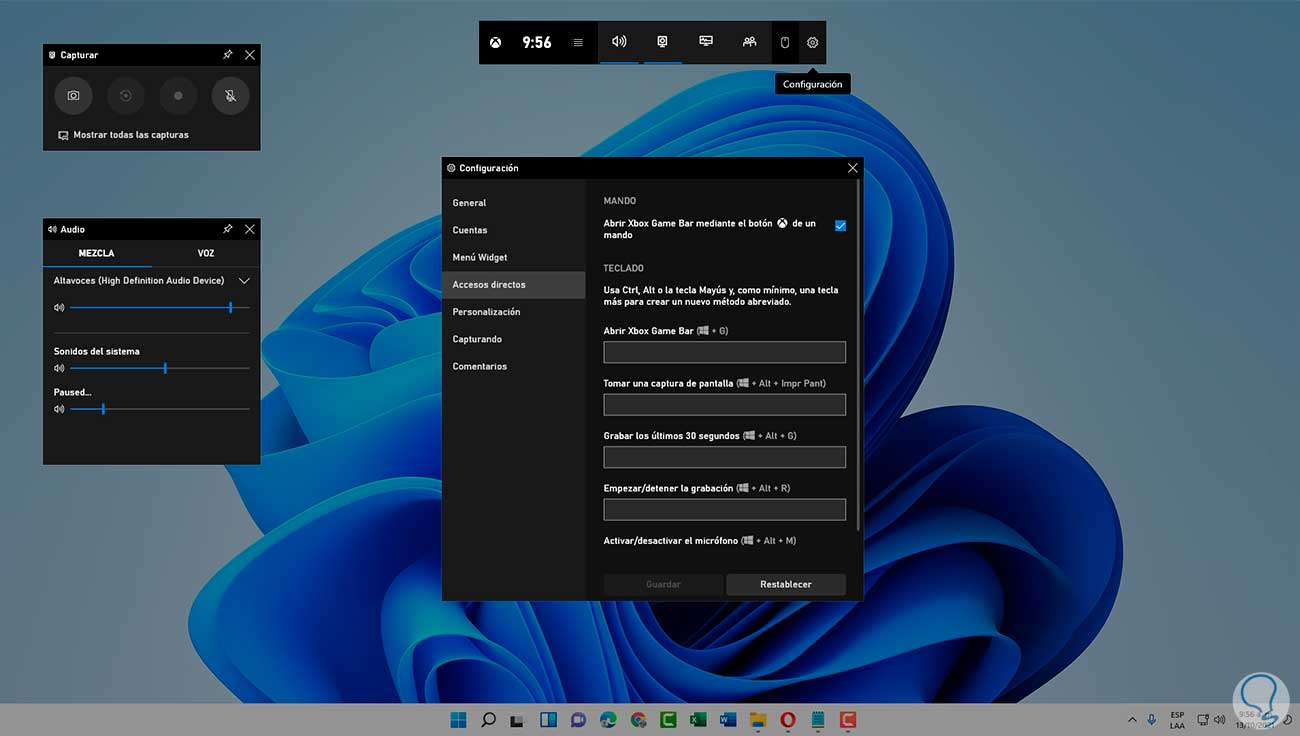Click the Grabar los últimos 30 segundos field
The height and width of the screenshot is (736, 1300).
725,457
